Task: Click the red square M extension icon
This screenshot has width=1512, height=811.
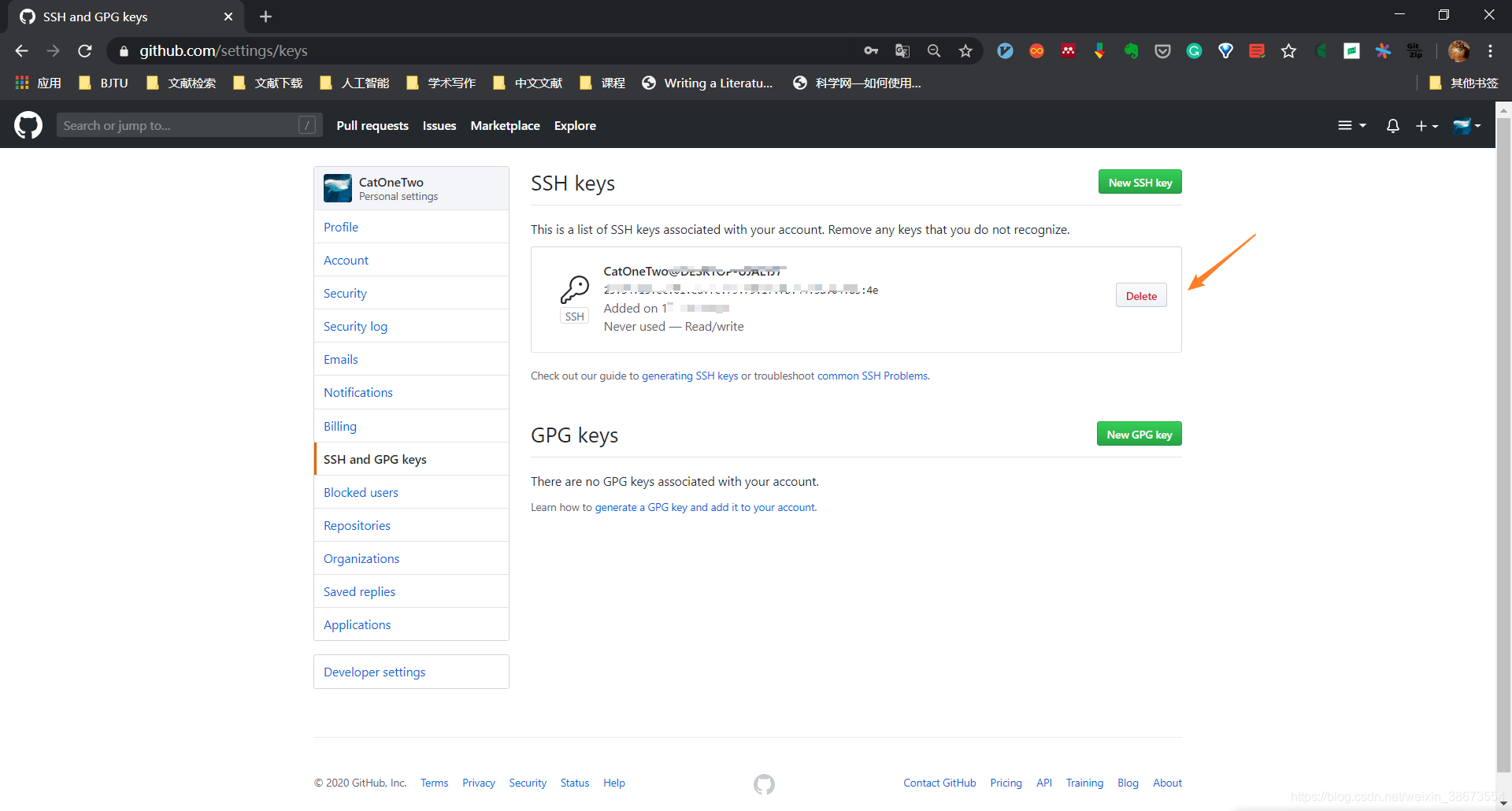Action: click(1068, 51)
